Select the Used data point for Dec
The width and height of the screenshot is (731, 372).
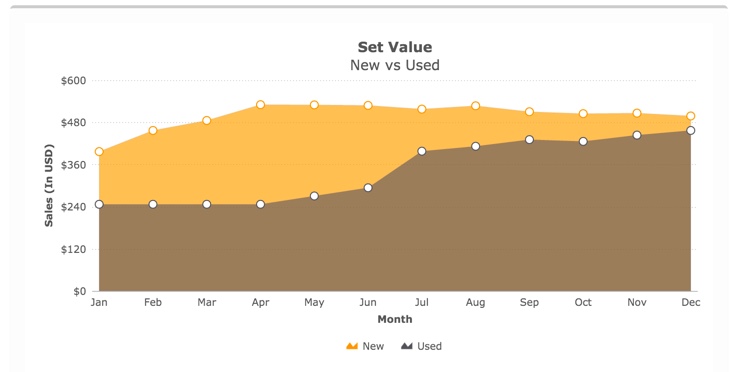690,131
